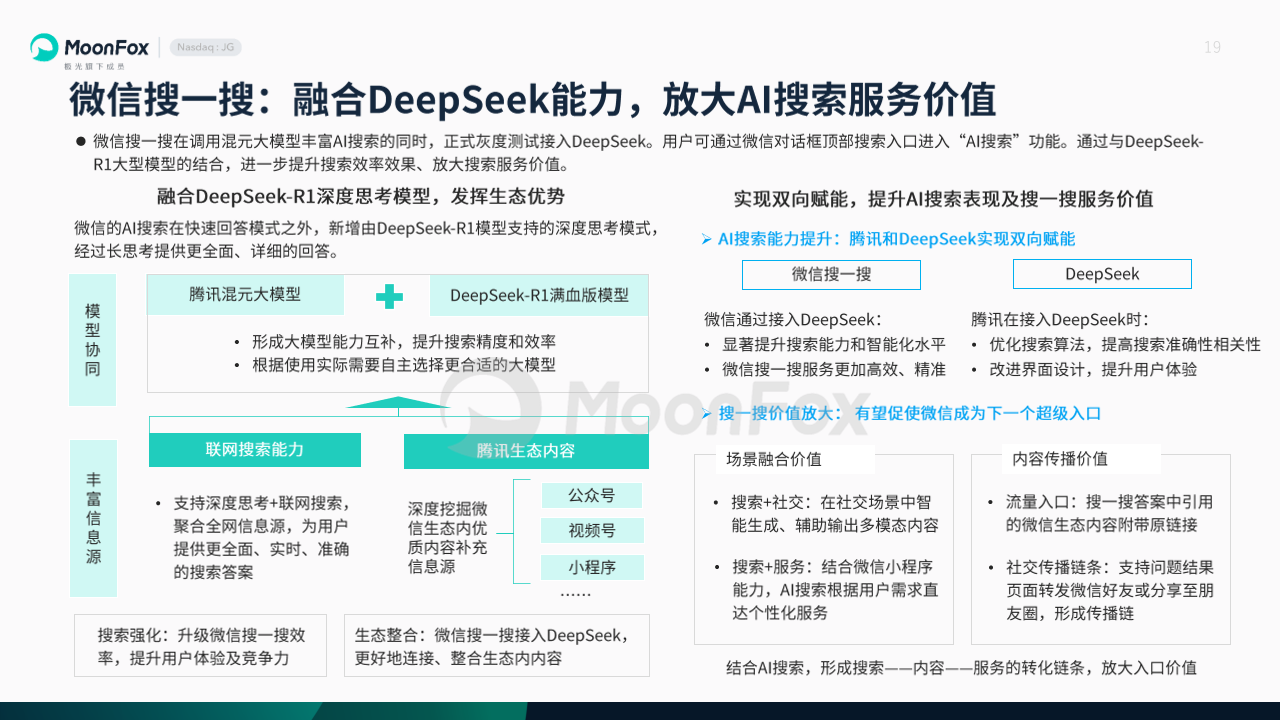
Task: Select the DeepSeek-R1满血版模型 box
Action: point(539,295)
